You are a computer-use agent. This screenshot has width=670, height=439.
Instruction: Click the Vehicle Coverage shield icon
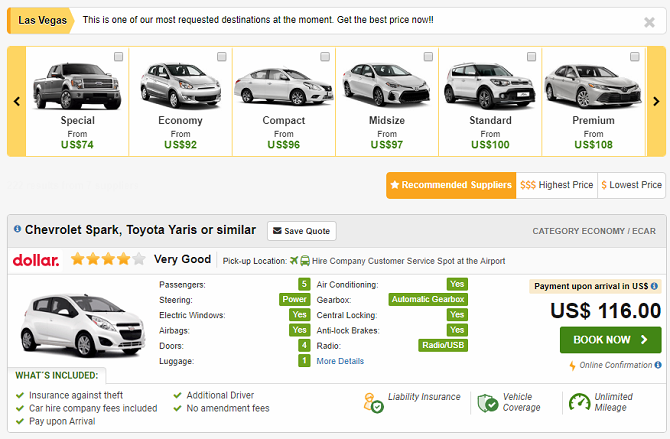[x=488, y=403]
